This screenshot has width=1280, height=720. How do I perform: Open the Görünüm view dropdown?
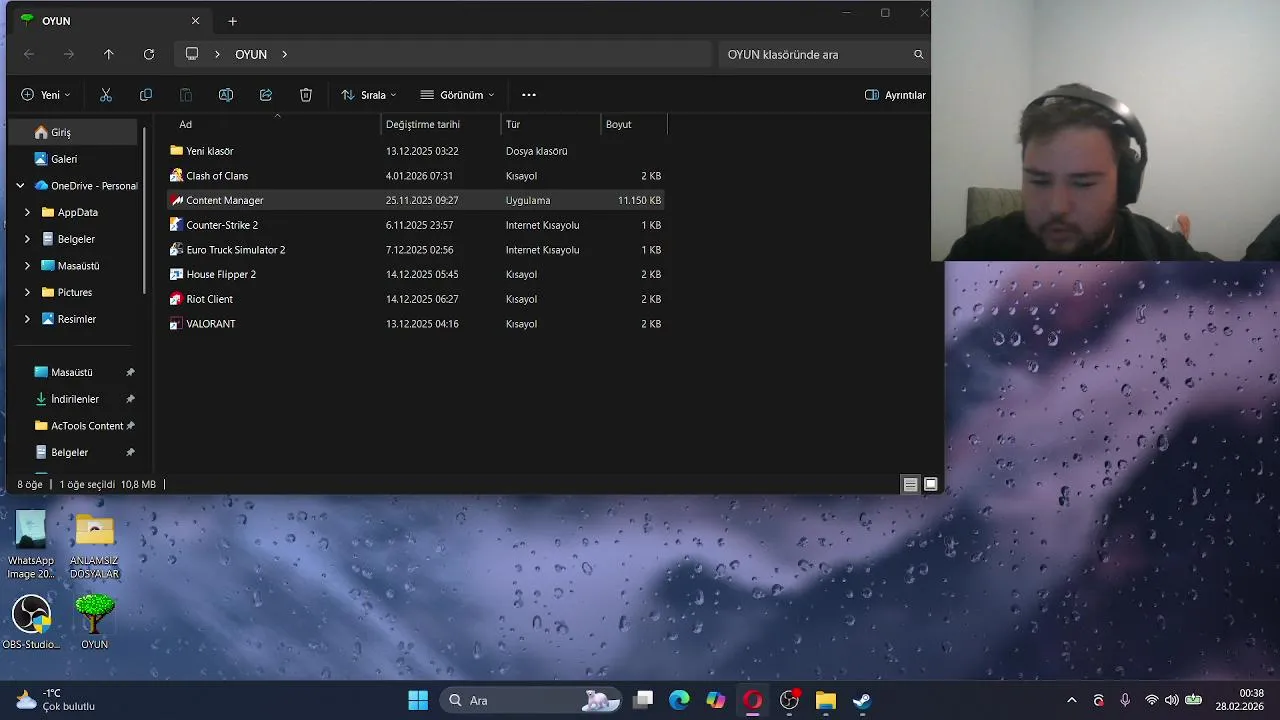(x=457, y=95)
